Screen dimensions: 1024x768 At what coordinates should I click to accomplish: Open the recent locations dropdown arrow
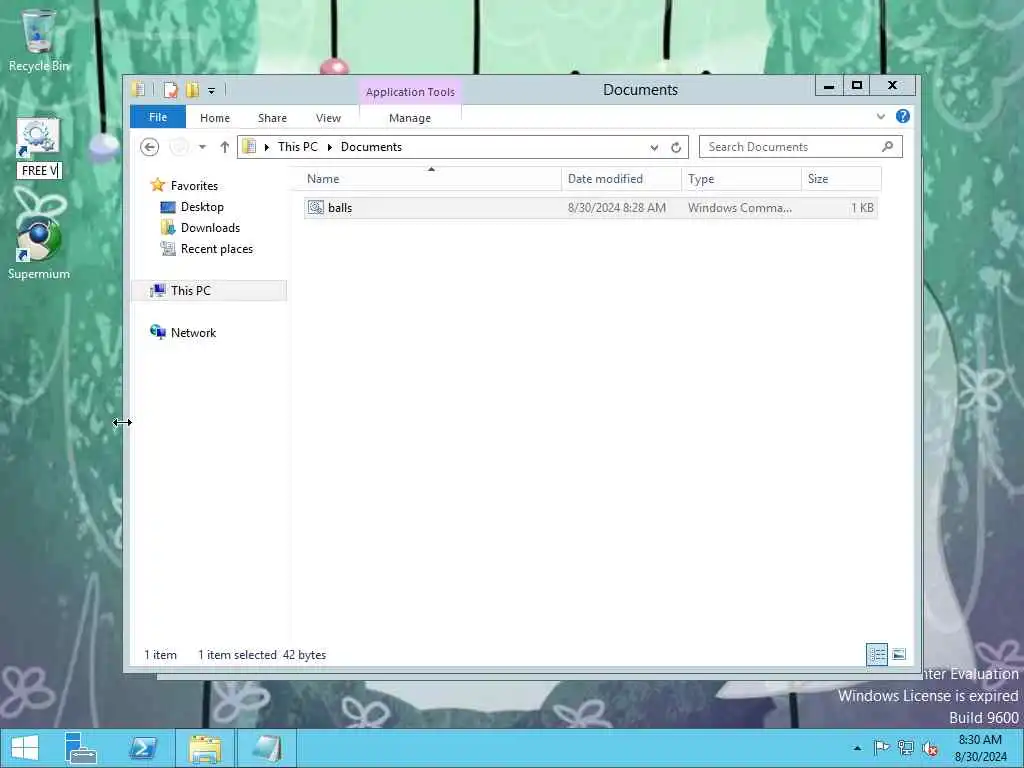202,147
